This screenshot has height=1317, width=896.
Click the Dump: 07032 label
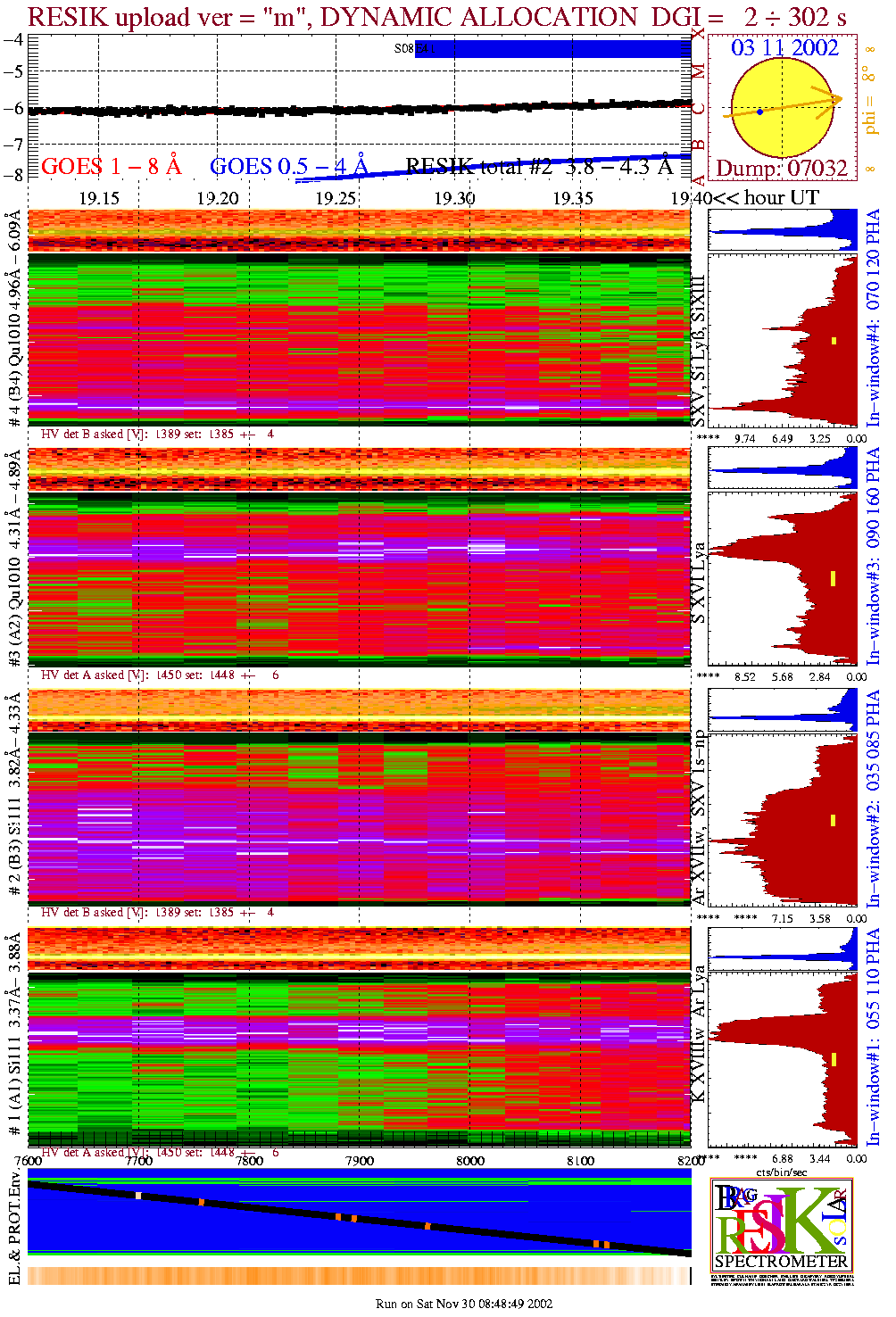[x=782, y=169]
